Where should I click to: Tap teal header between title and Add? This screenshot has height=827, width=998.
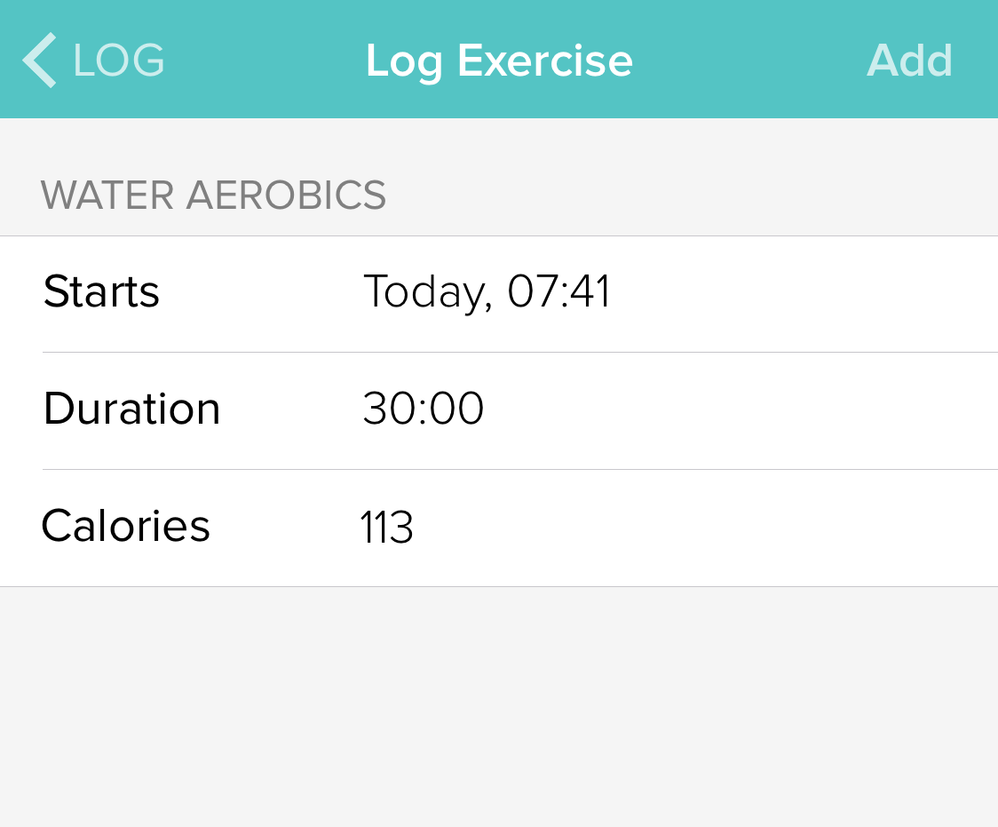point(750,60)
